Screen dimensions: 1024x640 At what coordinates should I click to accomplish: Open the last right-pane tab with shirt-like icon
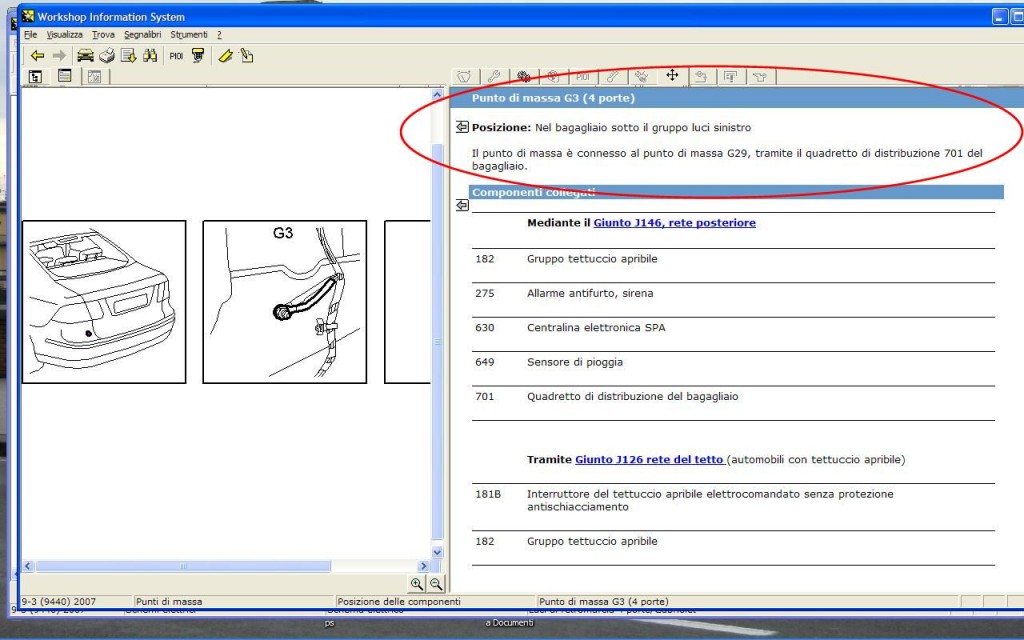(760, 76)
